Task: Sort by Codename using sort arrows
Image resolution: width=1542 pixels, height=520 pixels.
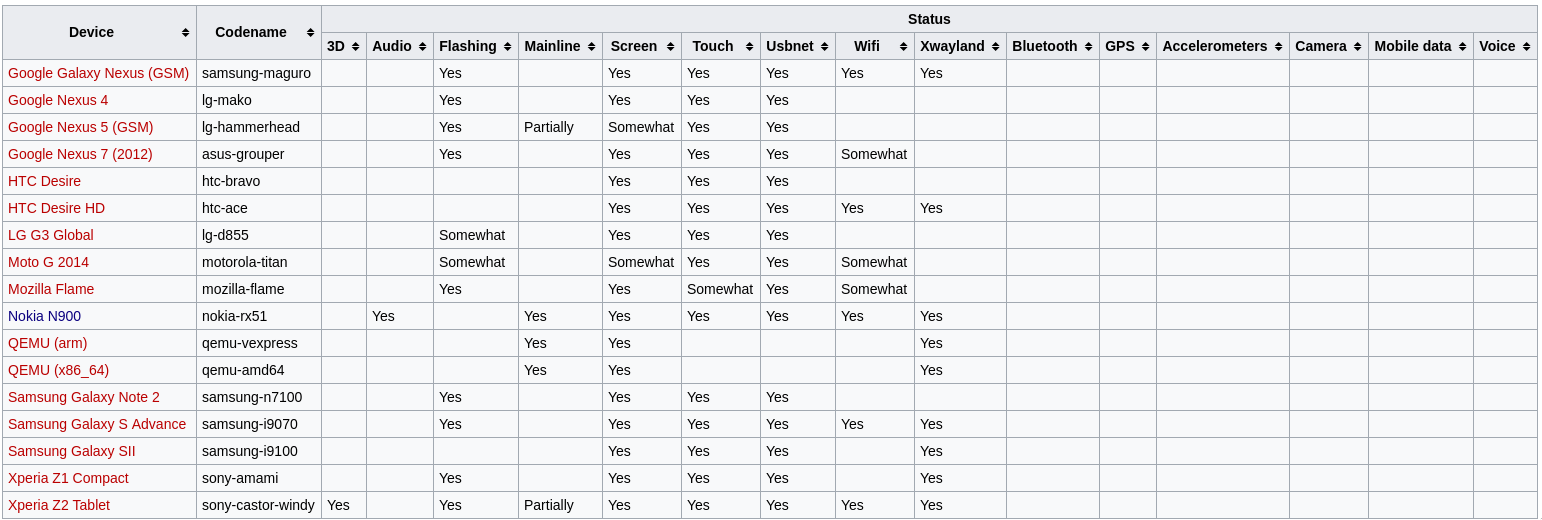Action: pos(310,32)
